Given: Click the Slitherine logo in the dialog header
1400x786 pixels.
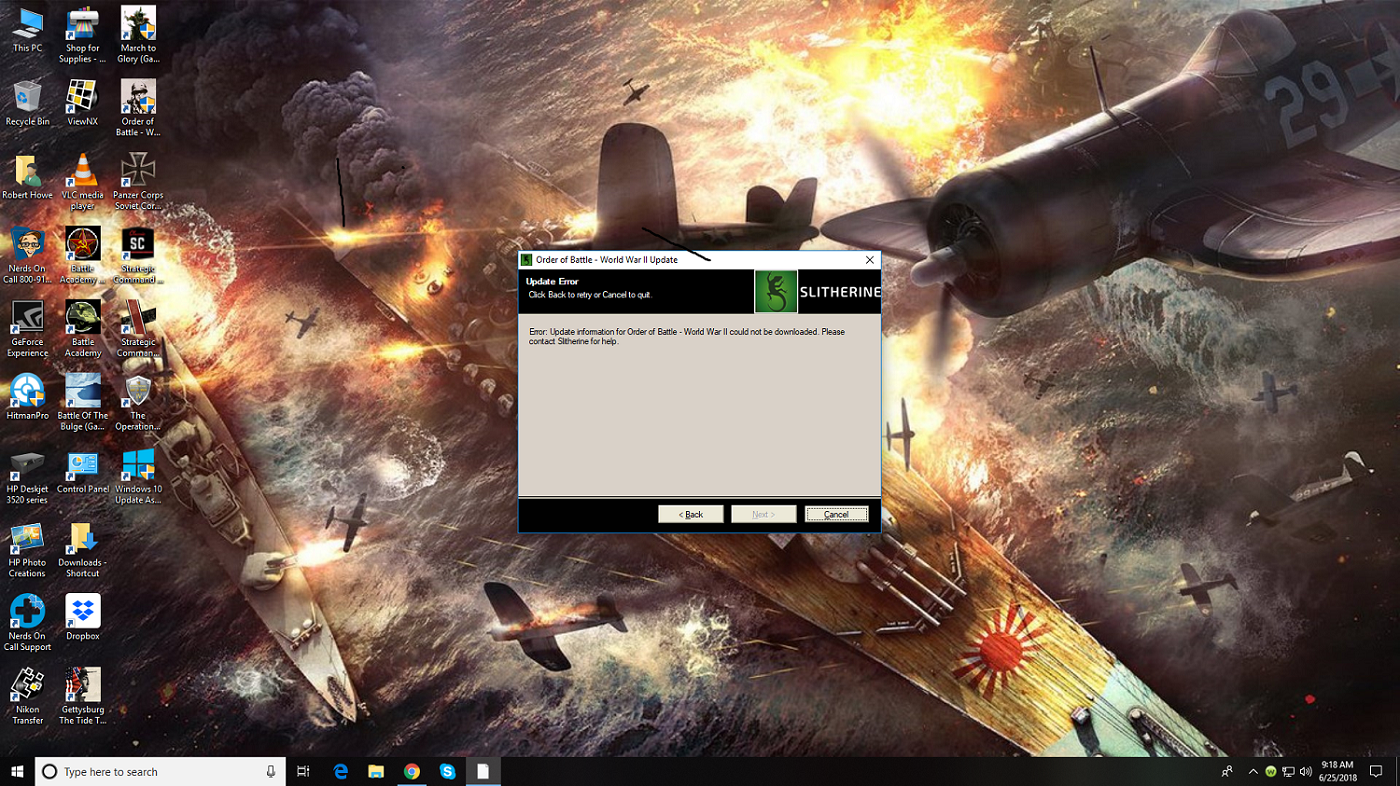Looking at the screenshot, I should point(818,292).
